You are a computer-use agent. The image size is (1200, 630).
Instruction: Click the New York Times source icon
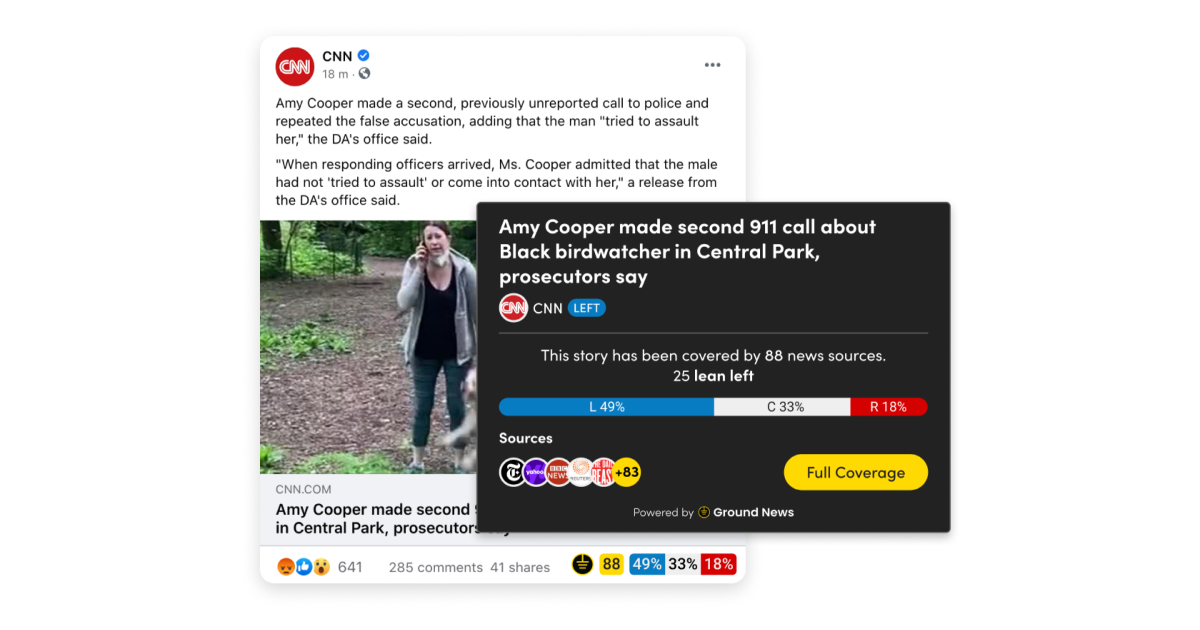coord(513,473)
